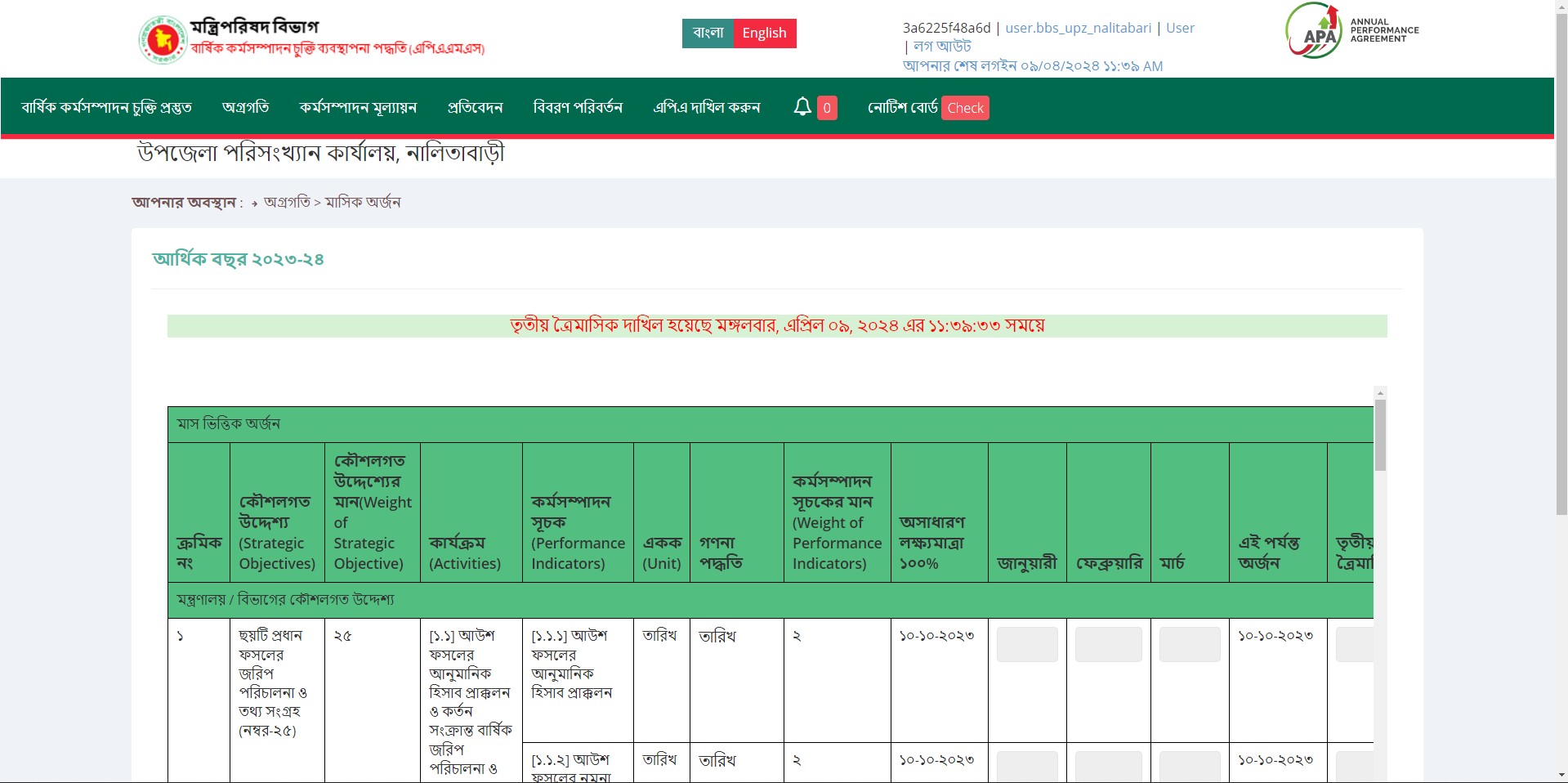The height and width of the screenshot is (783, 1568).
Task: Click March input field for indicator 1.1.1
Action: (1189, 644)
